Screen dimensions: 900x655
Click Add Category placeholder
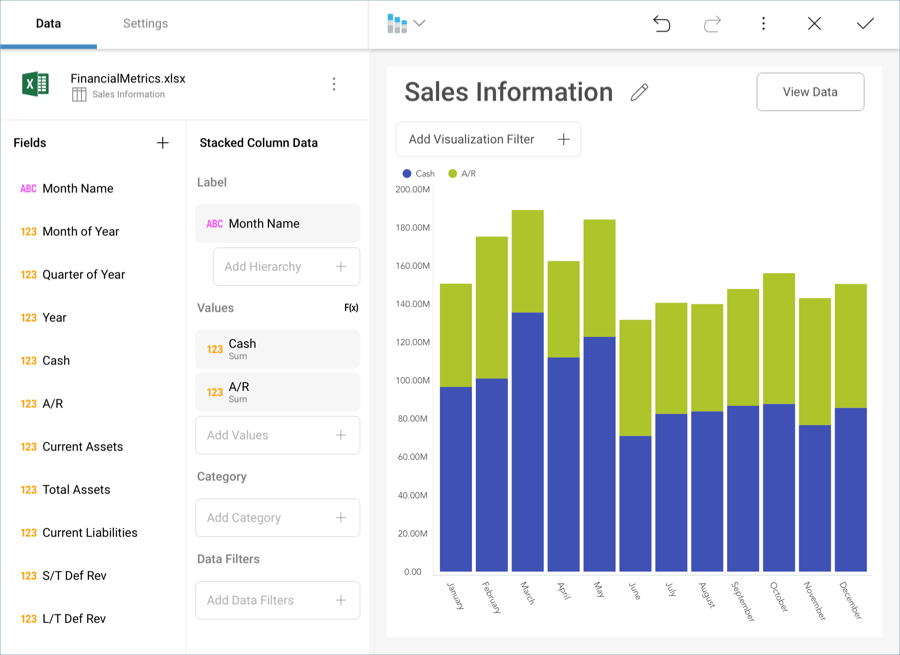coord(277,518)
